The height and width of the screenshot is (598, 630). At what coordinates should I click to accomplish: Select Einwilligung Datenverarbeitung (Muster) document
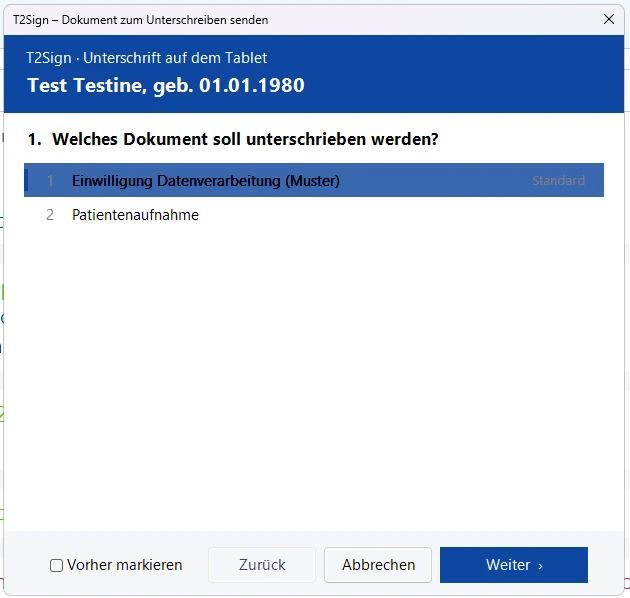(314, 180)
